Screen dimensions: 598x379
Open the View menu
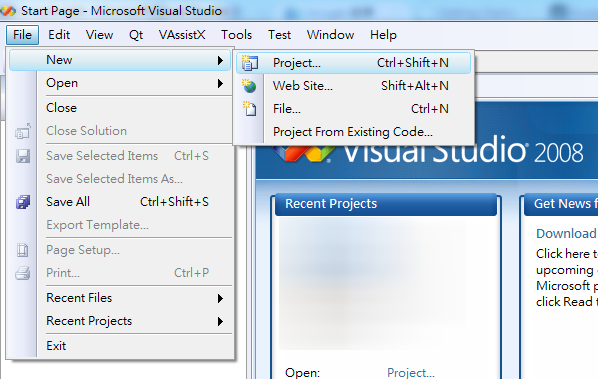[99, 35]
